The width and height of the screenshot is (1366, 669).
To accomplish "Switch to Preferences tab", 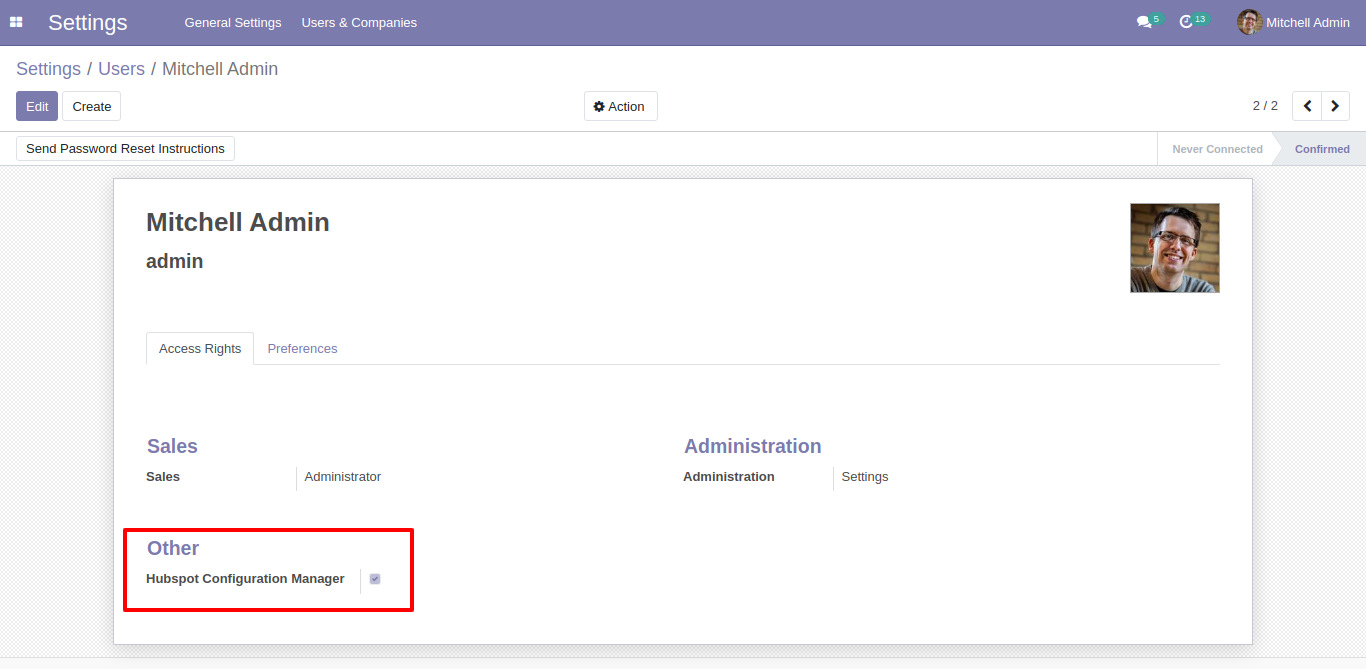I will [302, 348].
